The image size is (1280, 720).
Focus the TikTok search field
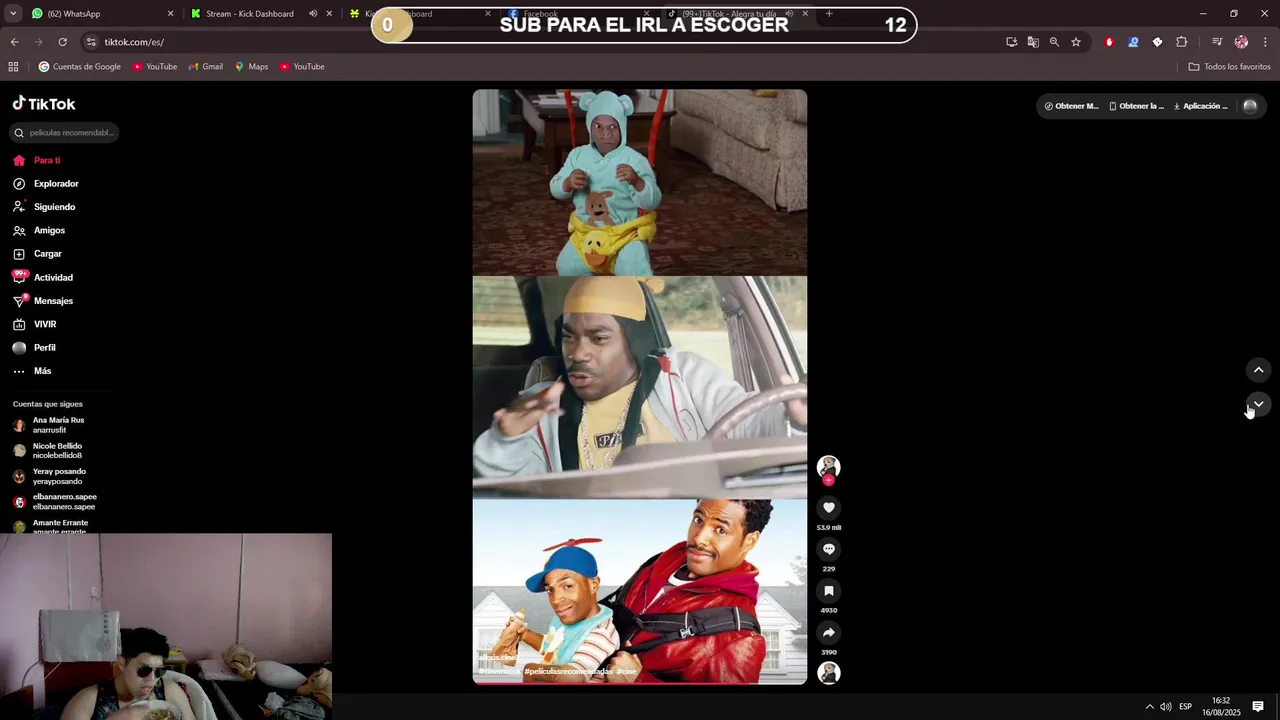tap(65, 132)
